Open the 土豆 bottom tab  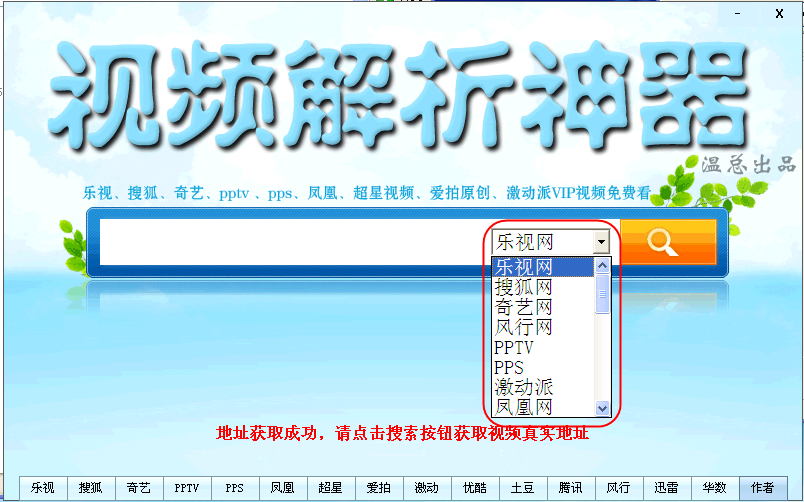point(523,487)
